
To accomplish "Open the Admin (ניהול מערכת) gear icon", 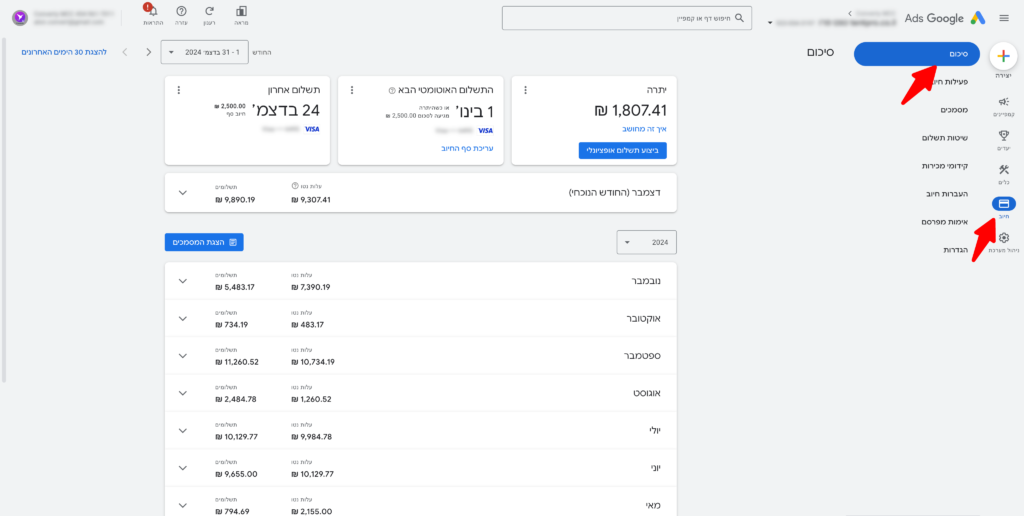I will tap(1003, 240).
